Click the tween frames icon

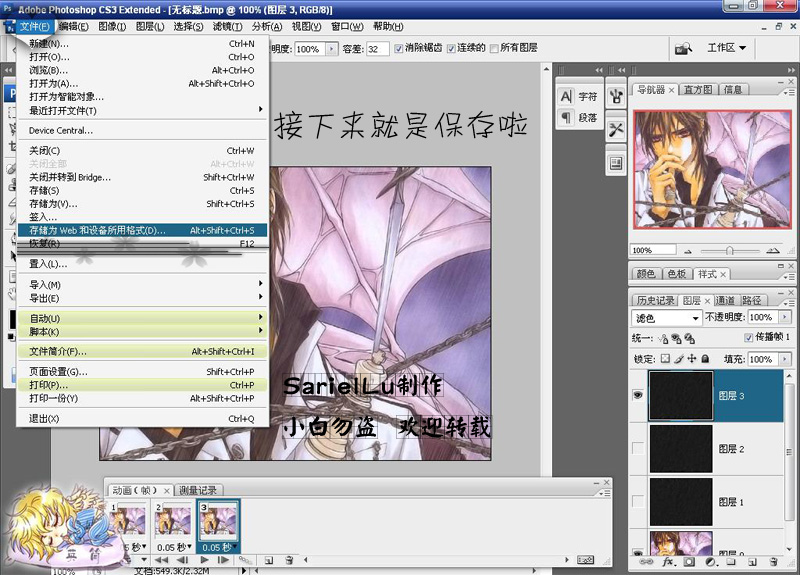pos(245,560)
